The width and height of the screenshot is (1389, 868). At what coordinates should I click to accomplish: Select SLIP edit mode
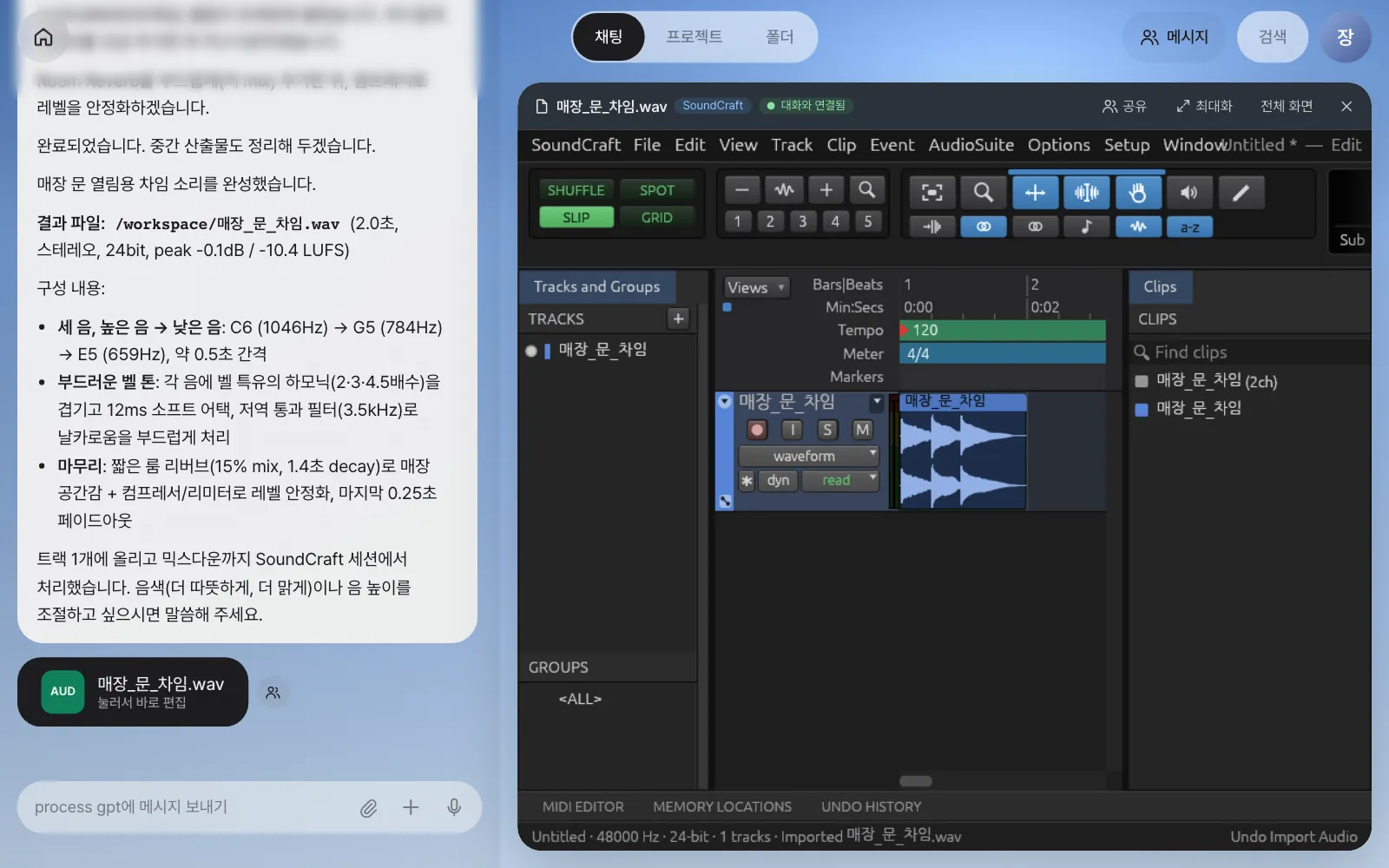coord(576,217)
